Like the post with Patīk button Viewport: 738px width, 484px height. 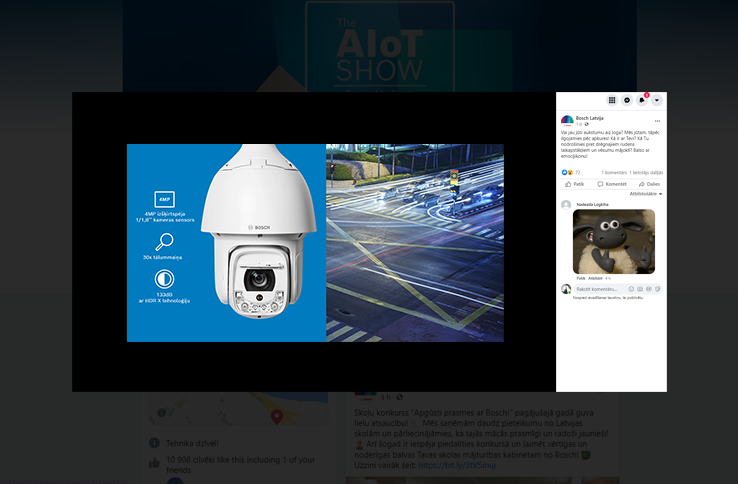coord(575,184)
